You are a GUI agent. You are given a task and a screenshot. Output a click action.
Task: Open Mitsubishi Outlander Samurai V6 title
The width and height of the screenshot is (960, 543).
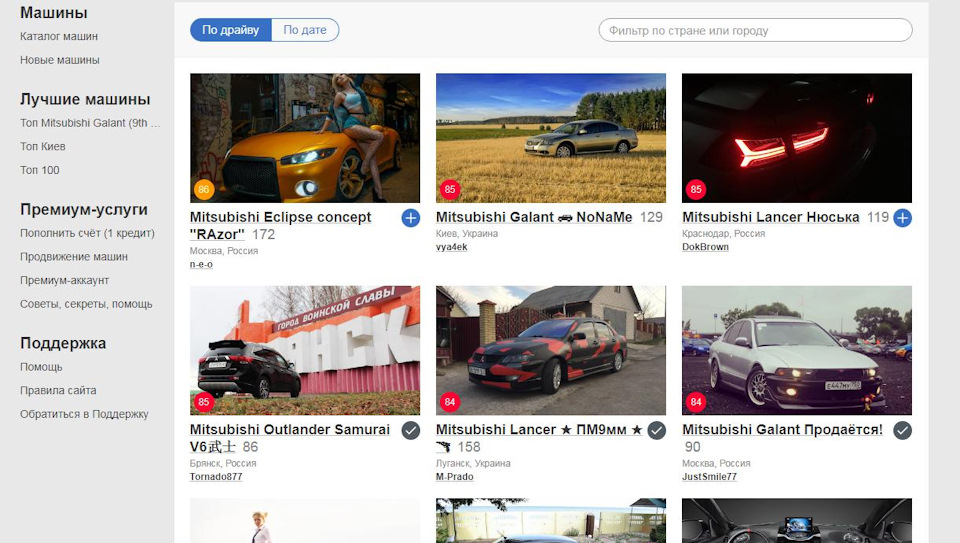tap(290, 438)
